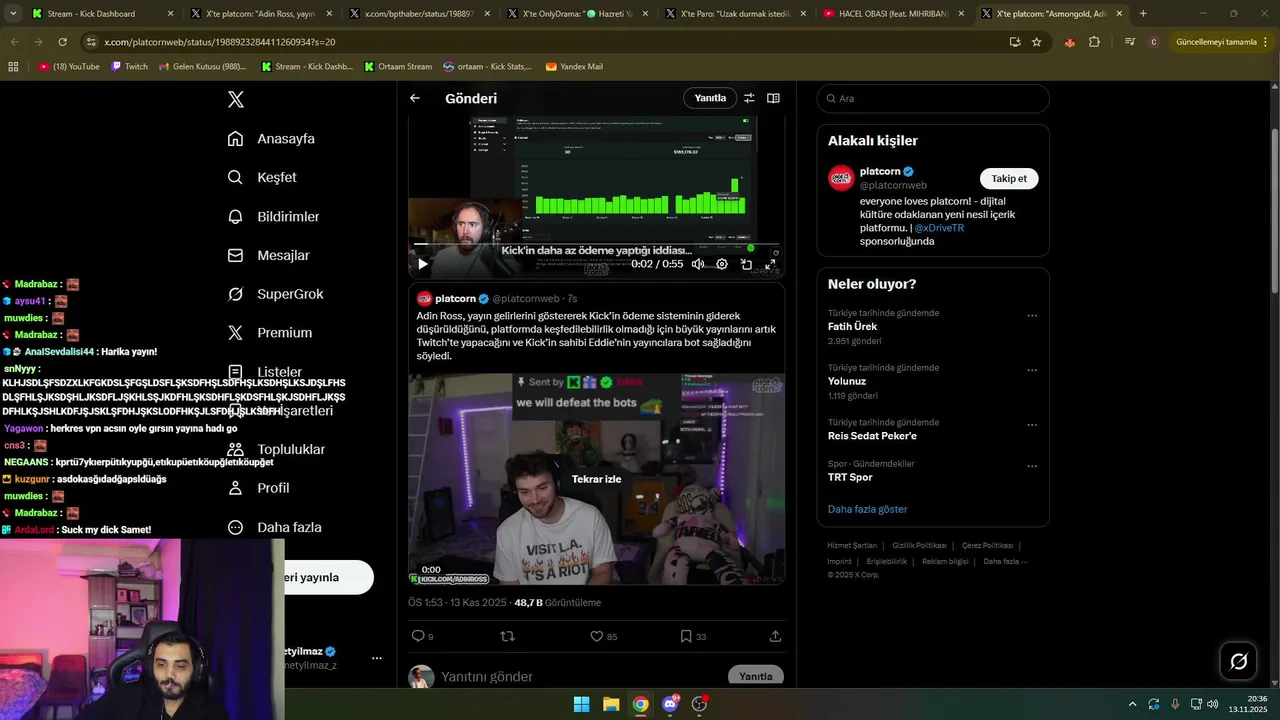
Task: Open the Fatih Ürek trend
Action: (x=852, y=327)
